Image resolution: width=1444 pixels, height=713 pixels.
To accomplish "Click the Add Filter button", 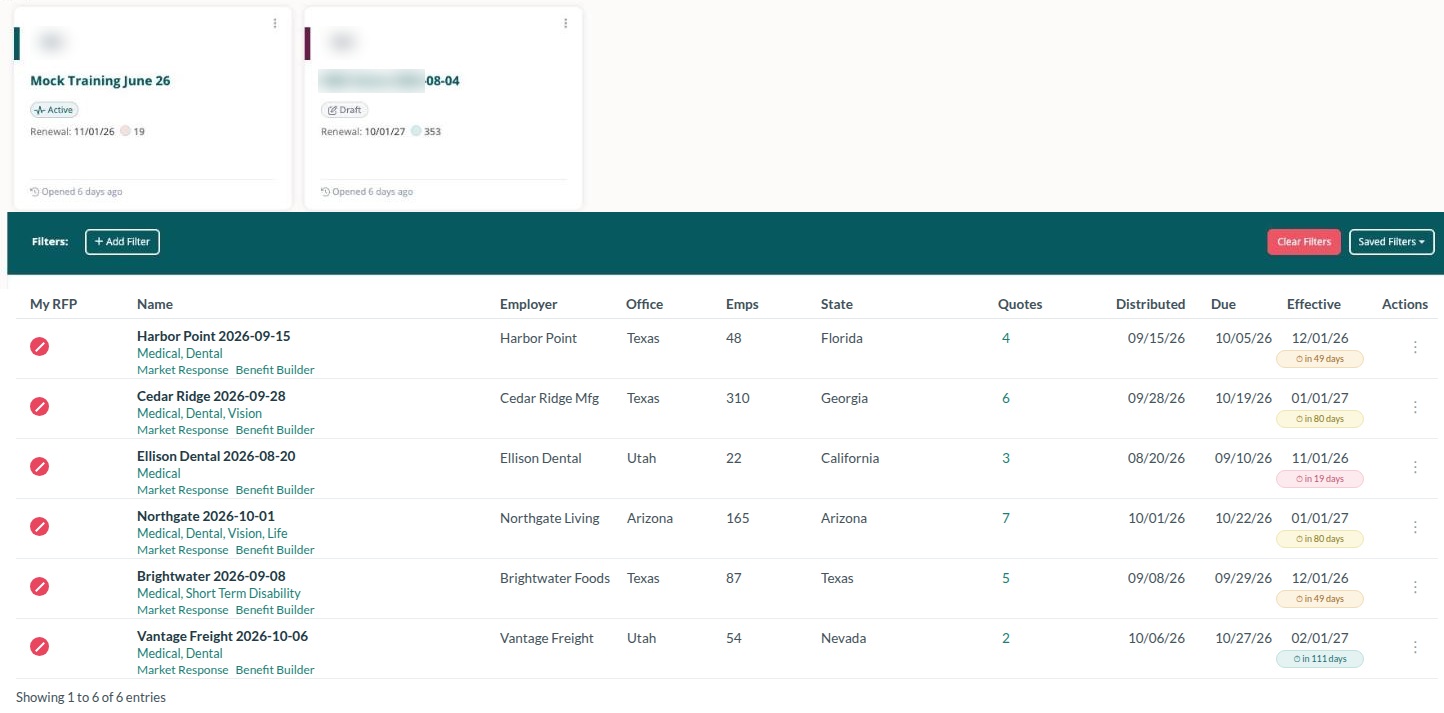I will (x=122, y=242).
